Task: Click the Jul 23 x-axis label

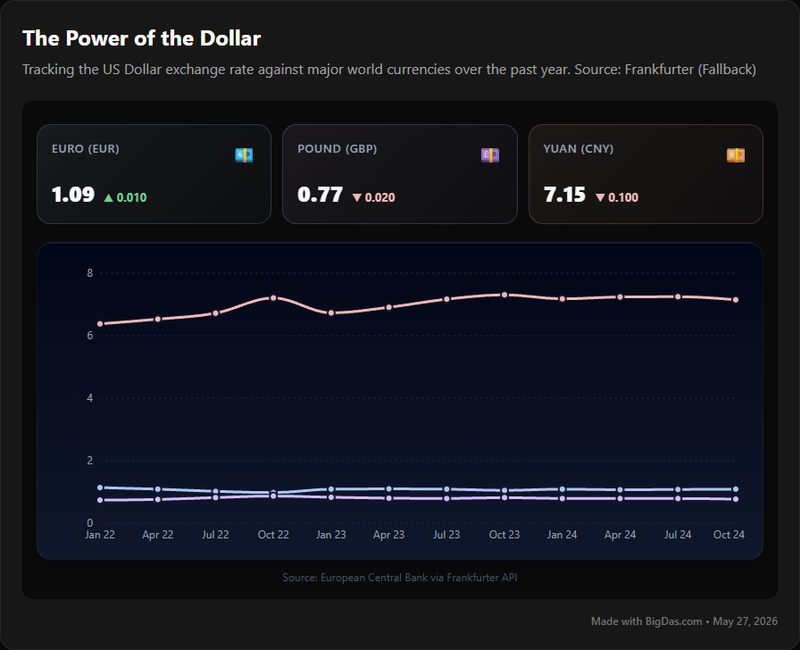Action: tap(447, 535)
